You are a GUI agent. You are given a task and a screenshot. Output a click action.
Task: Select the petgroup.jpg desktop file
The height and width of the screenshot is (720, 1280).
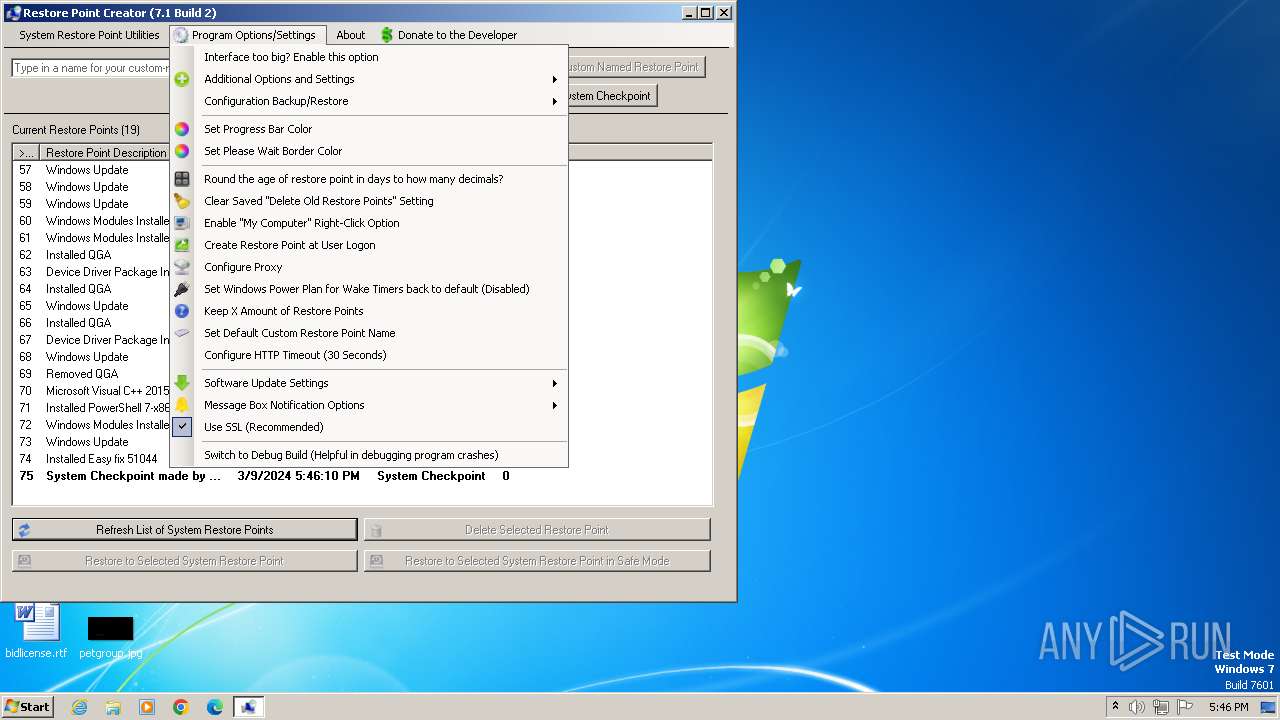click(110, 637)
